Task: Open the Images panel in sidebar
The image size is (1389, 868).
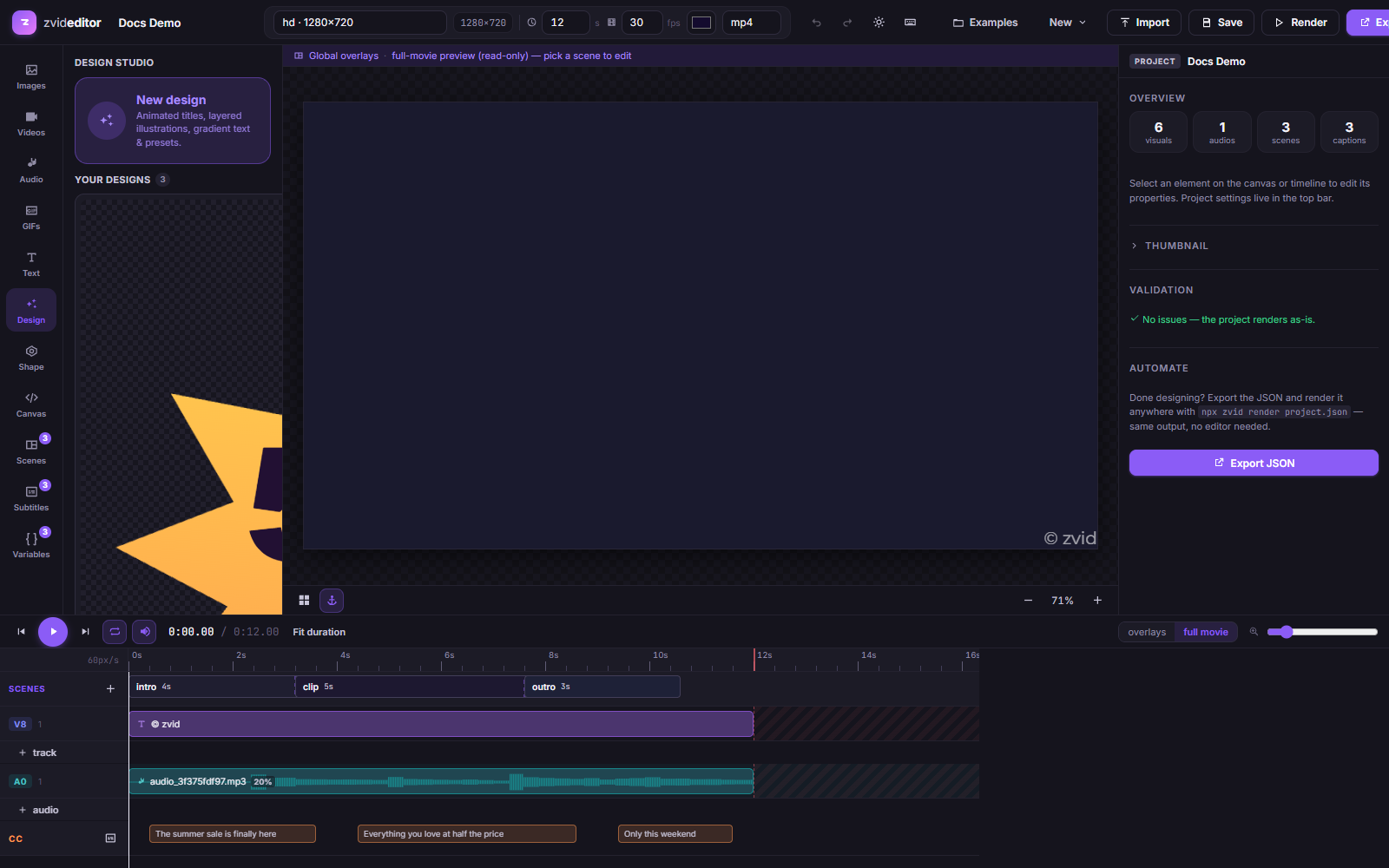Action: point(31,77)
